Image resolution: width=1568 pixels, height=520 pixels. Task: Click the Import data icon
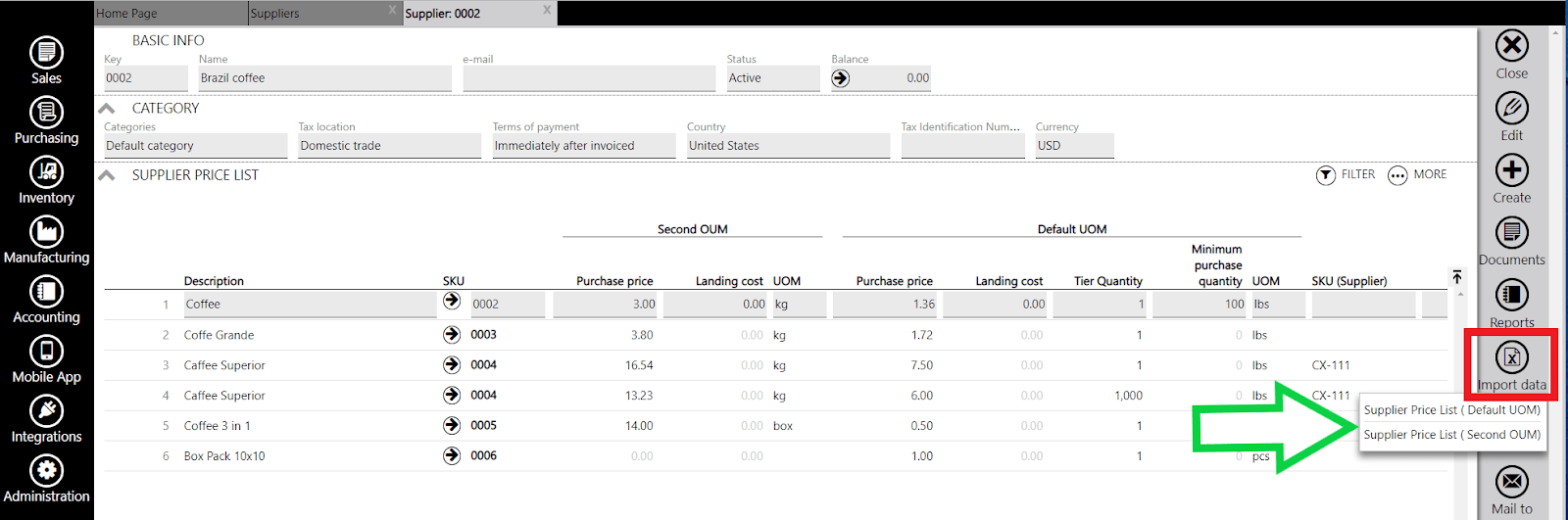[1512, 357]
